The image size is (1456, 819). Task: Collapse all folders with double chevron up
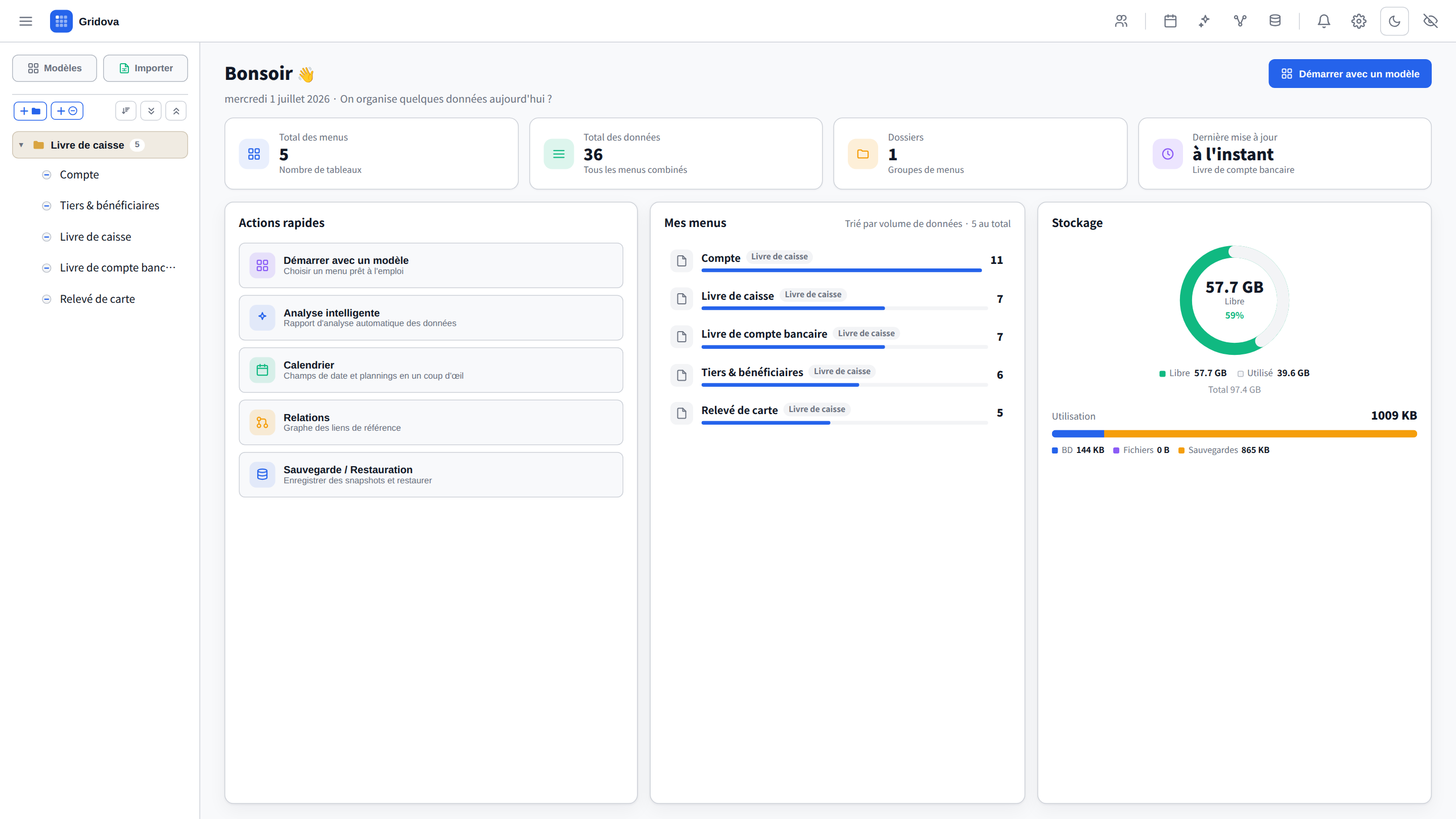point(176,111)
